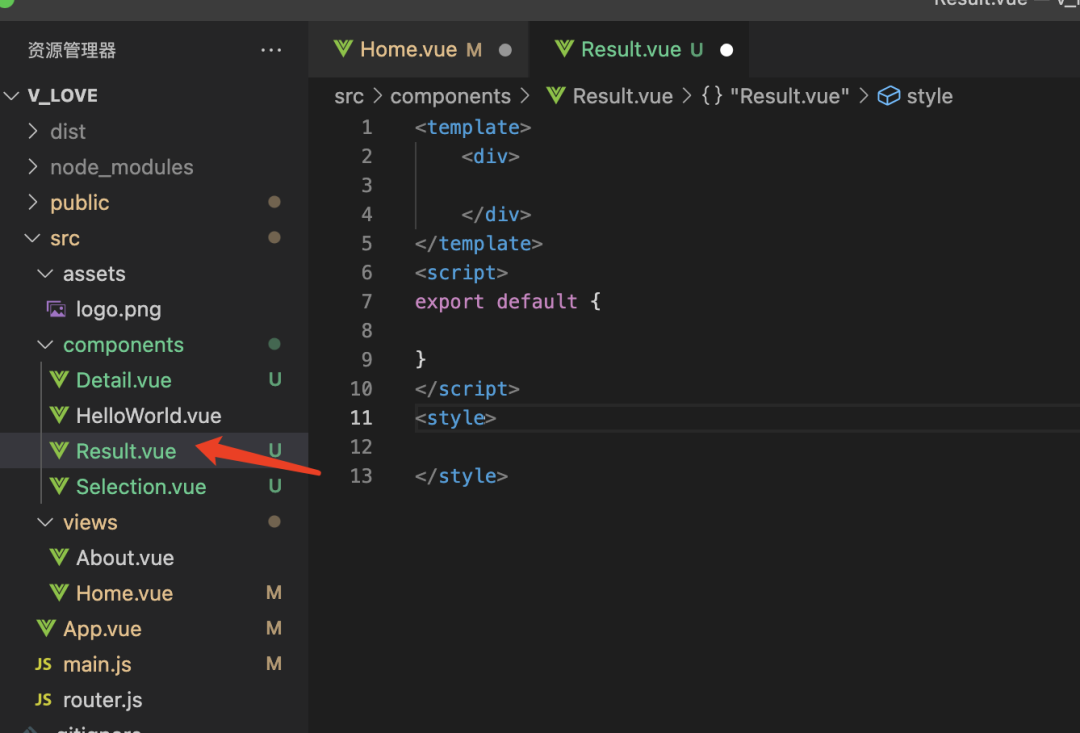Switch to the Result.vue editor tab
Image resolution: width=1080 pixels, height=733 pixels.
tap(640, 50)
